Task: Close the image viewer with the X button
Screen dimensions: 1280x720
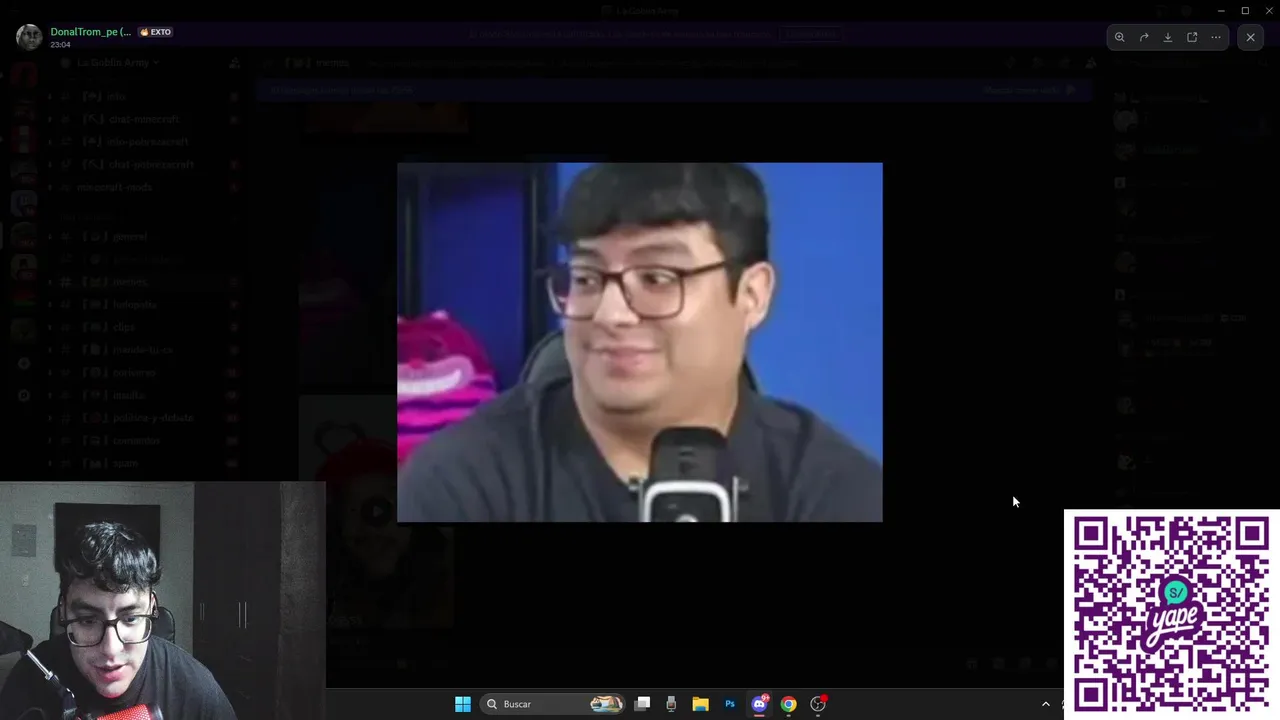Action: click(1250, 37)
